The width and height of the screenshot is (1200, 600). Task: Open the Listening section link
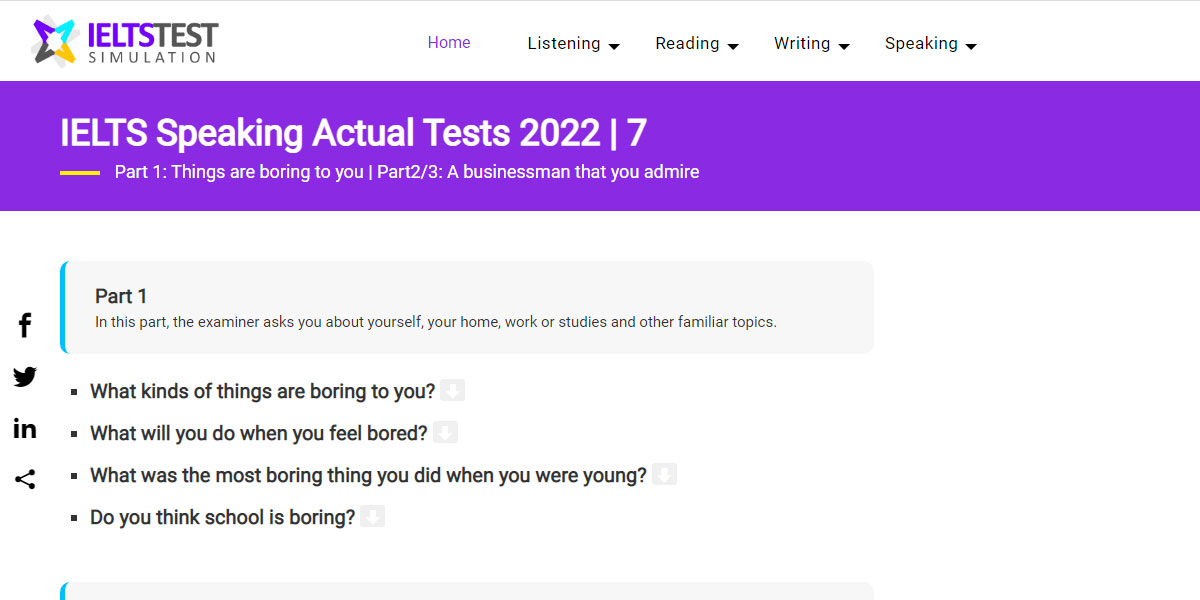(564, 43)
